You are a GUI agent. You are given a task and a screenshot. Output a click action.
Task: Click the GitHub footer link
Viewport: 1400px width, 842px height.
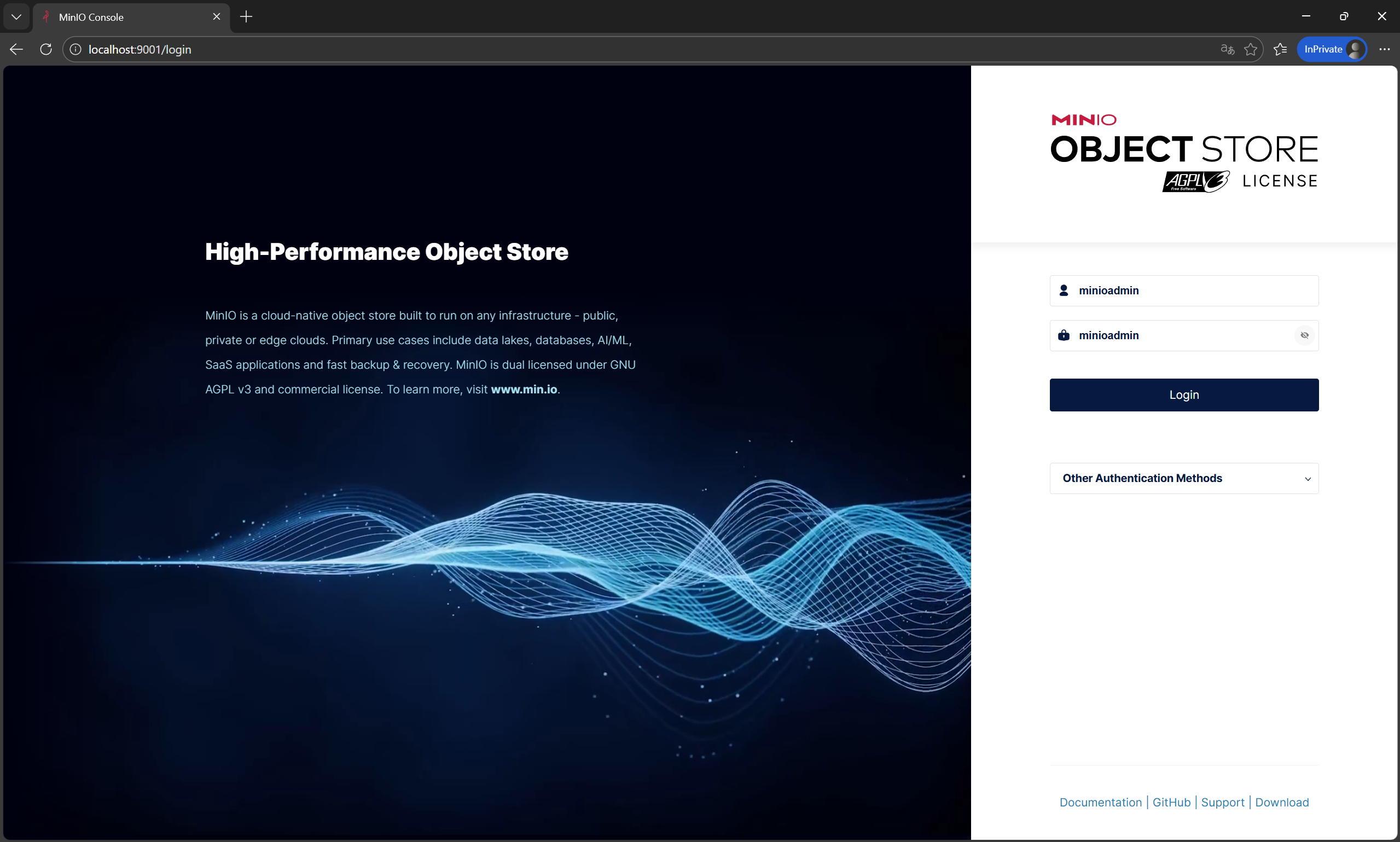[1171, 802]
